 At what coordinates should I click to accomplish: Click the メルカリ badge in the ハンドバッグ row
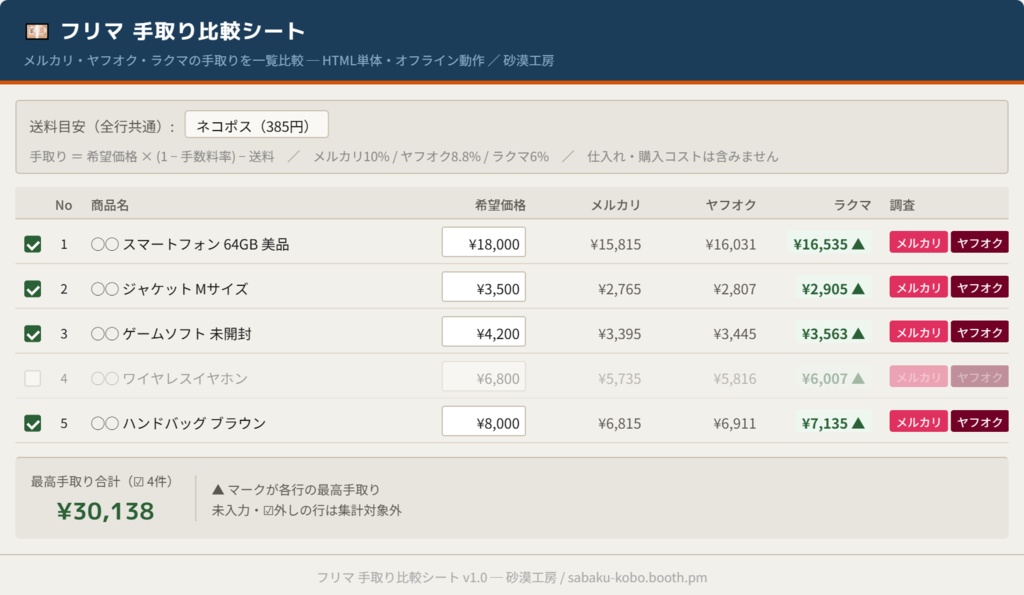(x=918, y=421)
